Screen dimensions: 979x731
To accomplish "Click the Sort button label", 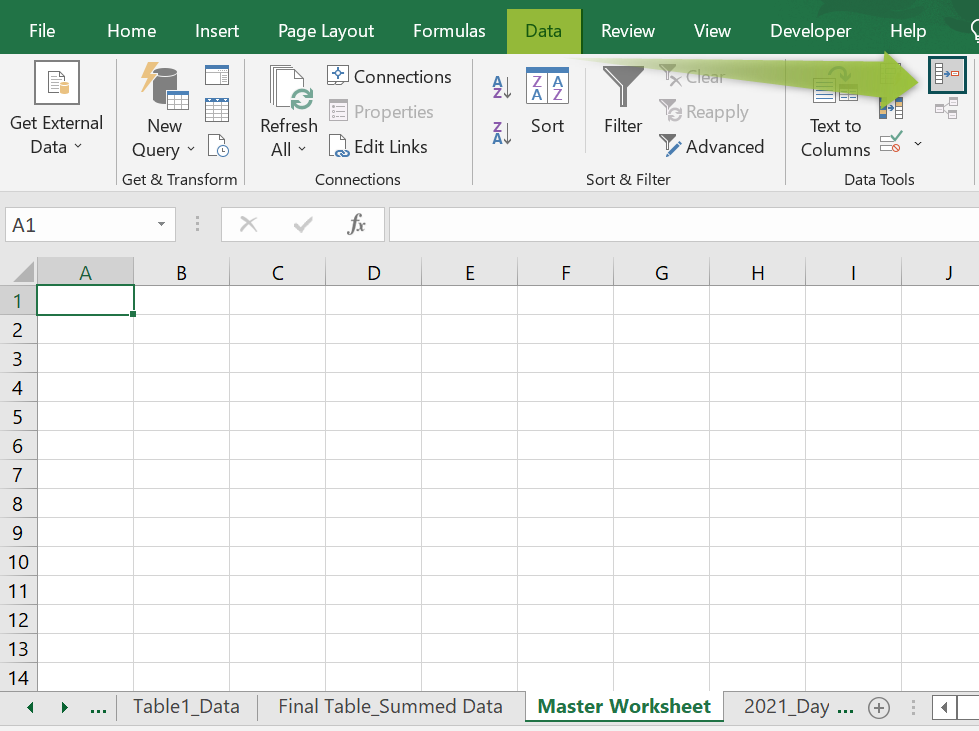I will (x=548, y=125).
